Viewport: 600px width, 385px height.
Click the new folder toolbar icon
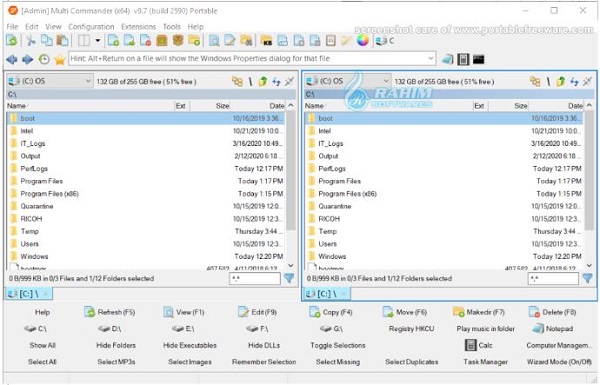(194, 40)
